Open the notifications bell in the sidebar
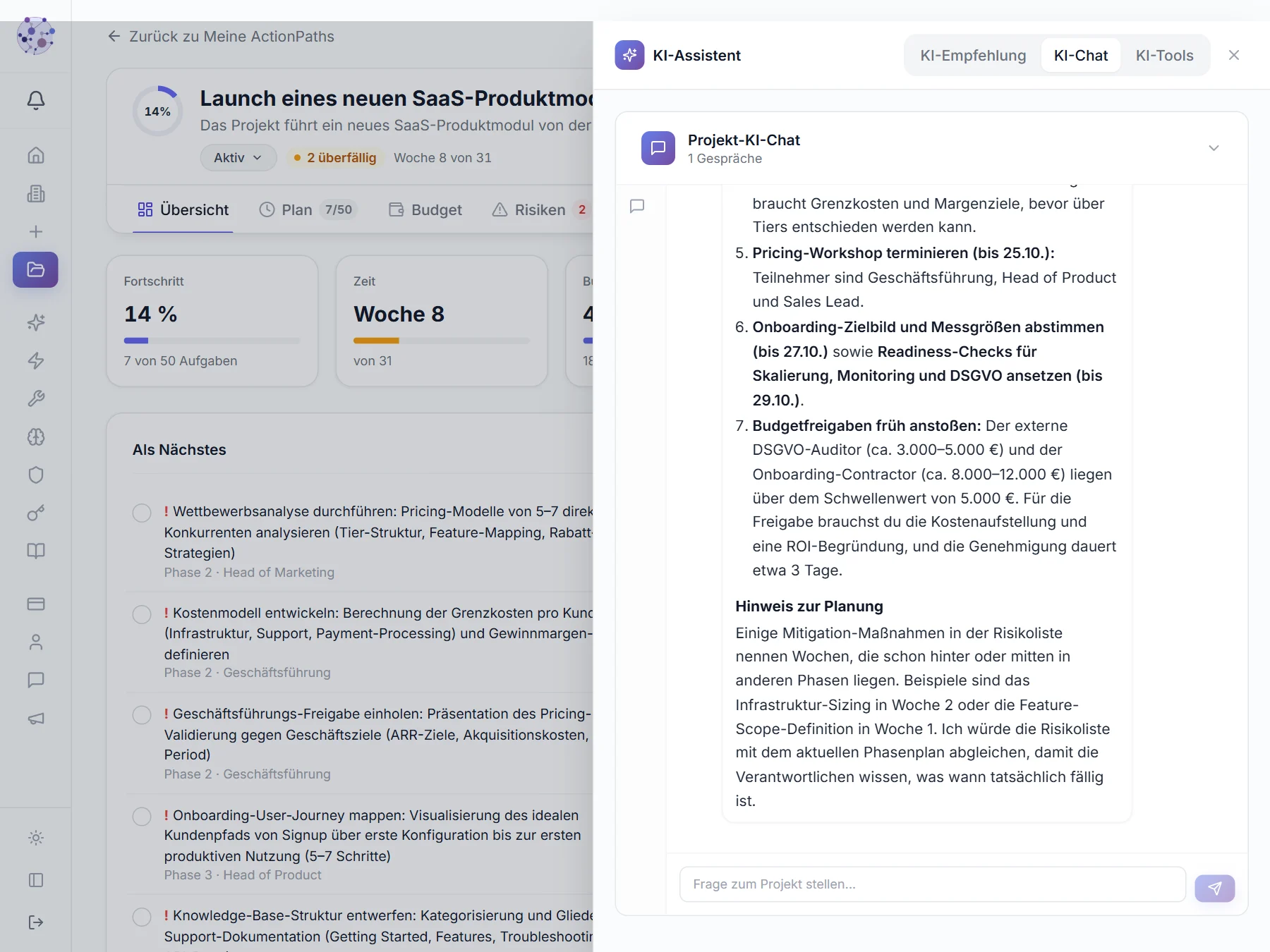Image resolution: width=1270 pixels, height=952 pixels. [x=36, y=100]
